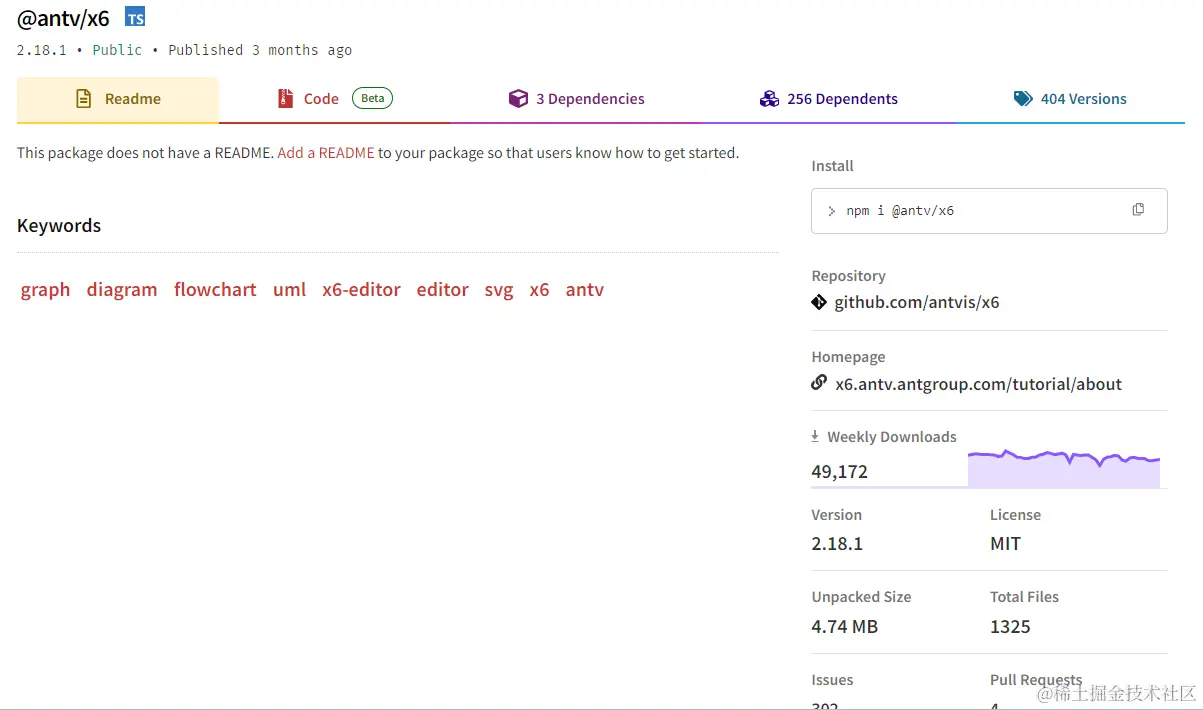This screenshot has width=1203, height=710.
Task: Copy the npm install command
Action: click(x=1138, y=210)
